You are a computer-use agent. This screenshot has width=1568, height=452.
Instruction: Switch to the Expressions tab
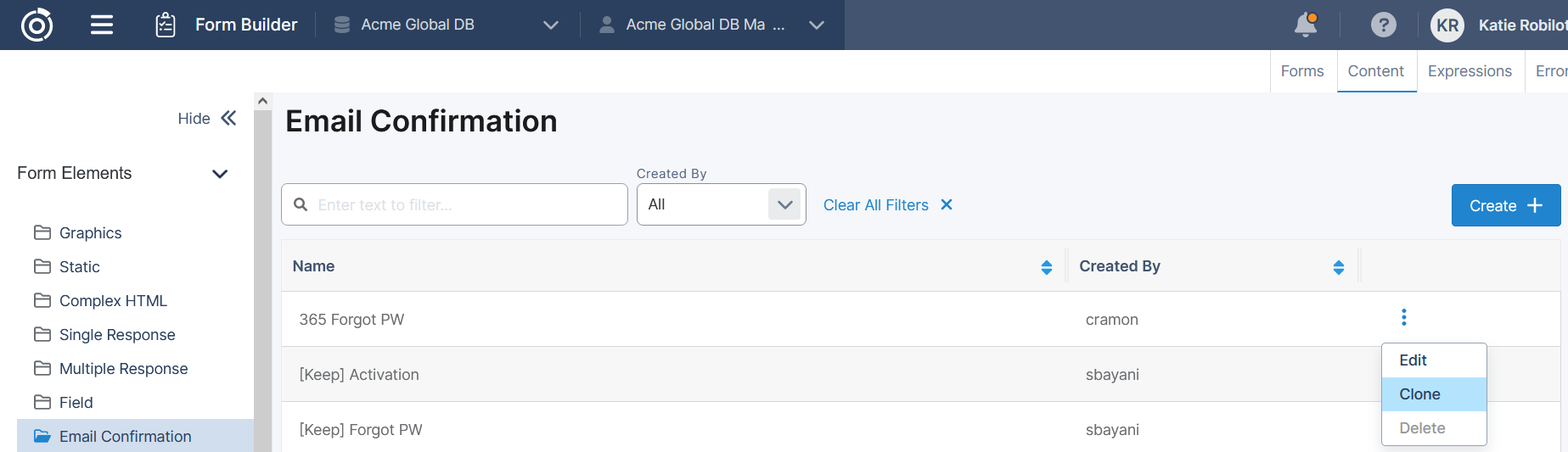pos(1469,71)
